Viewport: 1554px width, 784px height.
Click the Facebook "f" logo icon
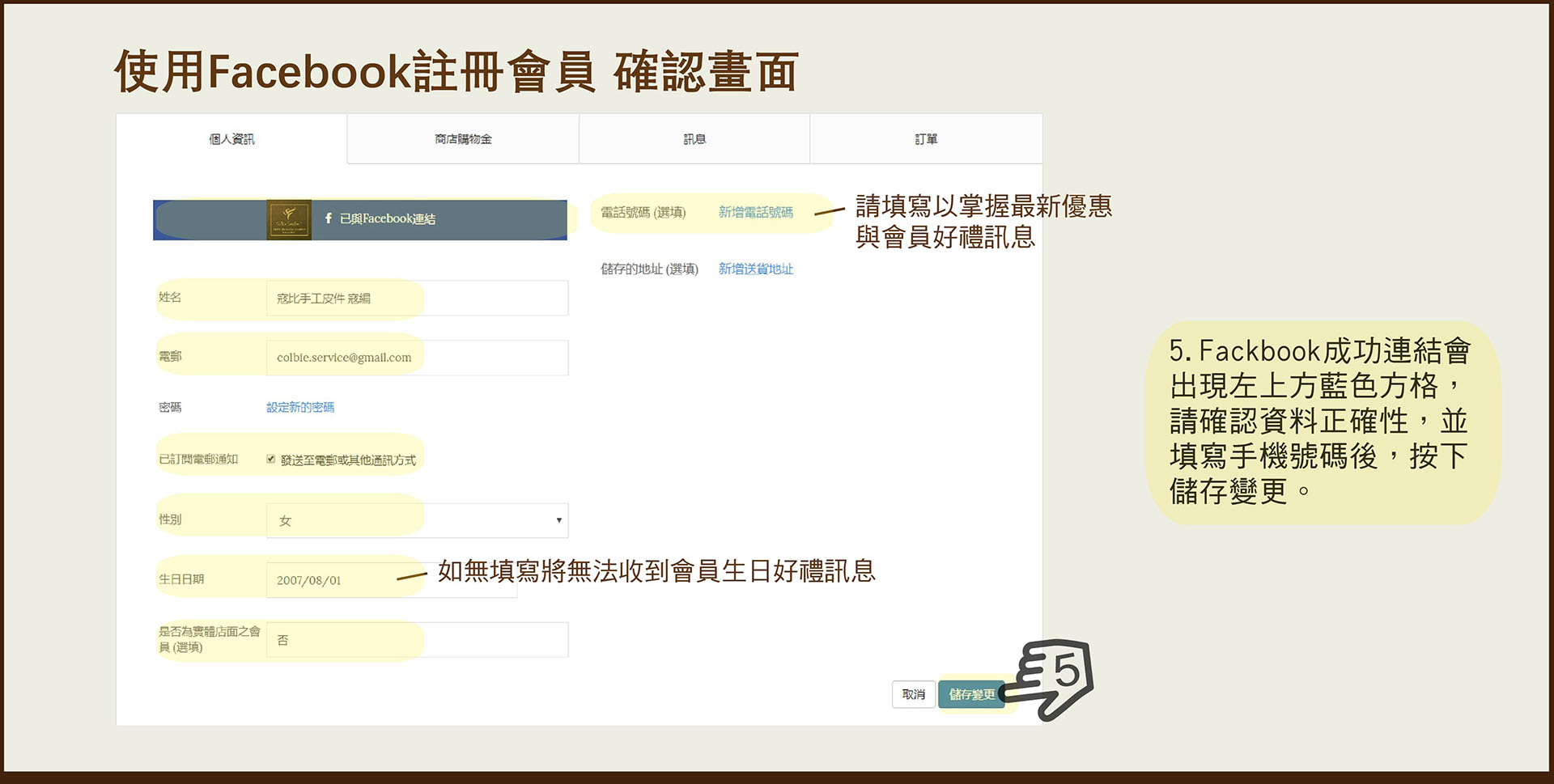tap(329, 218)
